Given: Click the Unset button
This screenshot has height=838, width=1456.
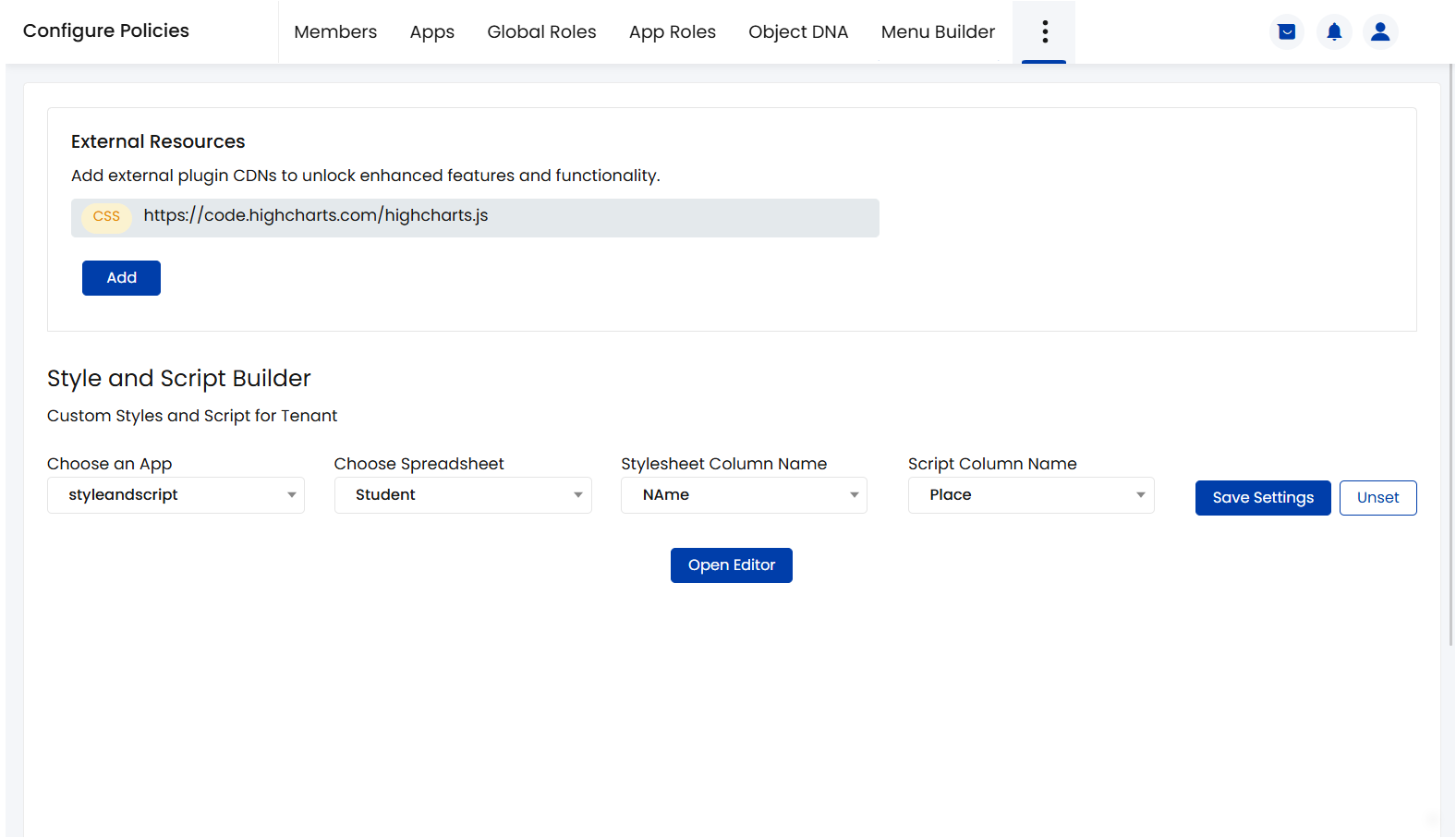Looking at the screenshot, I should pos(1377,498).
